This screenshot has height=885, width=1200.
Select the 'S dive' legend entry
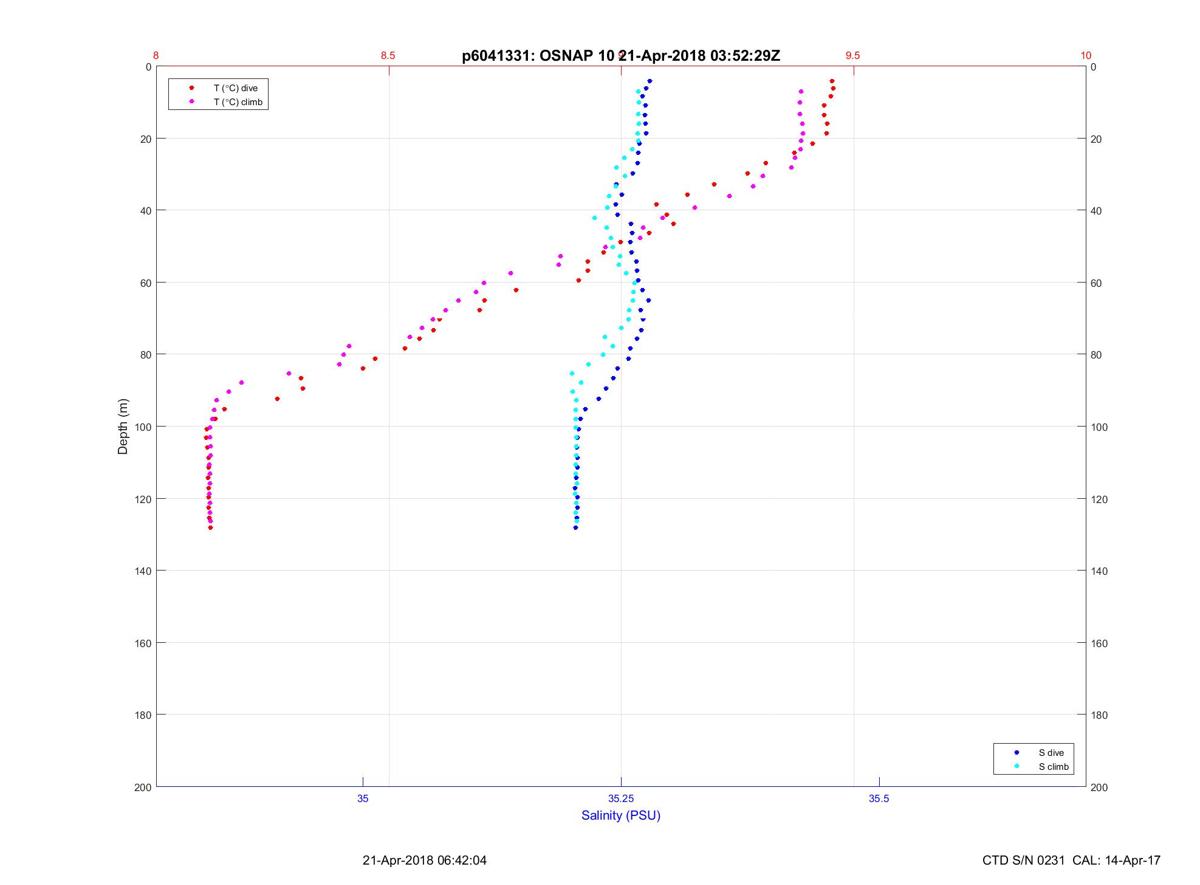click(1050, 752)
